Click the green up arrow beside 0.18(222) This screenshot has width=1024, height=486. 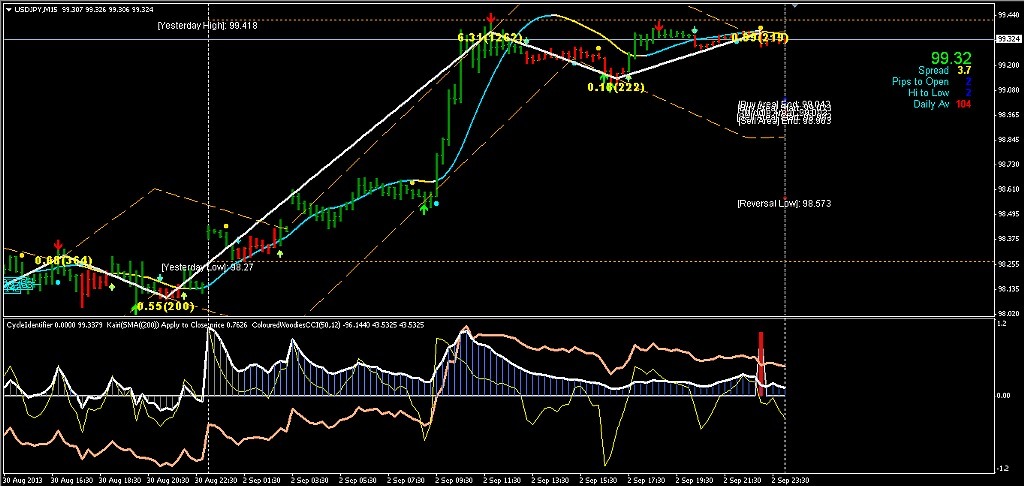click(x=605, y=77)
